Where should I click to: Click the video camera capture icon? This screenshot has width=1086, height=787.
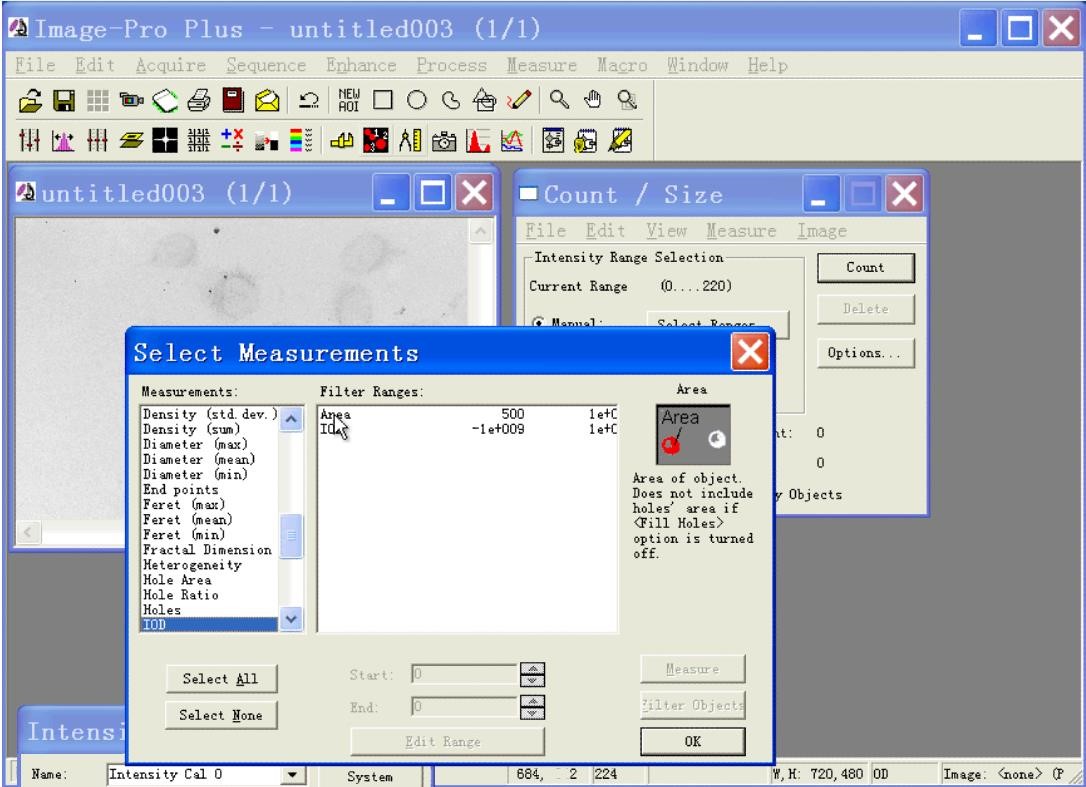131,101
